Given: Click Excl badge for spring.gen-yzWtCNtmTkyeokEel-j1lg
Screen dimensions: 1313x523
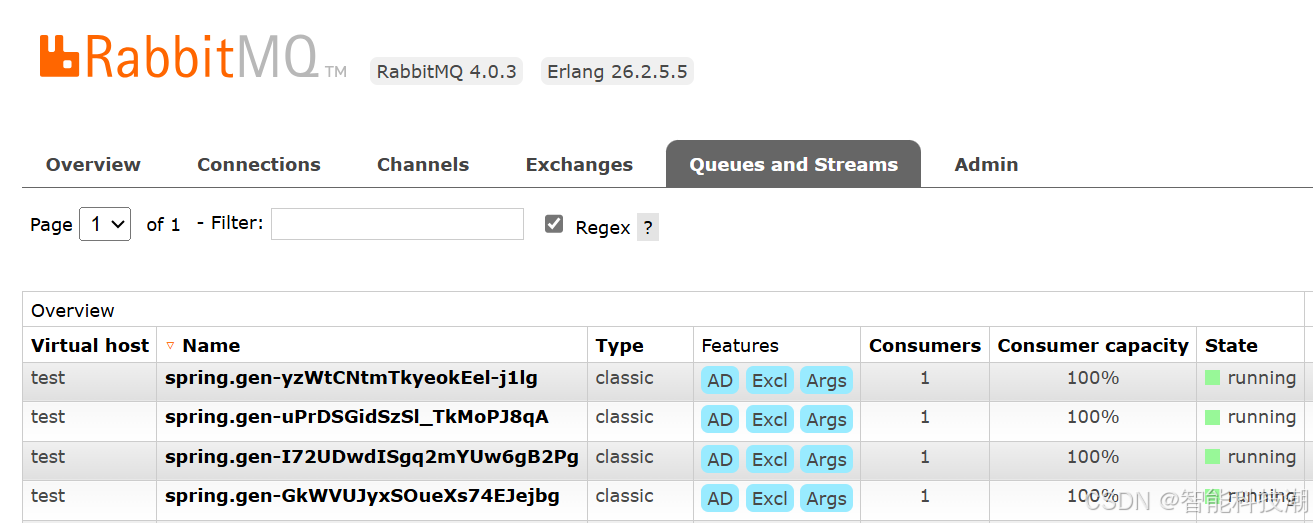Looking at the screenshot, I should click(770, 380).
